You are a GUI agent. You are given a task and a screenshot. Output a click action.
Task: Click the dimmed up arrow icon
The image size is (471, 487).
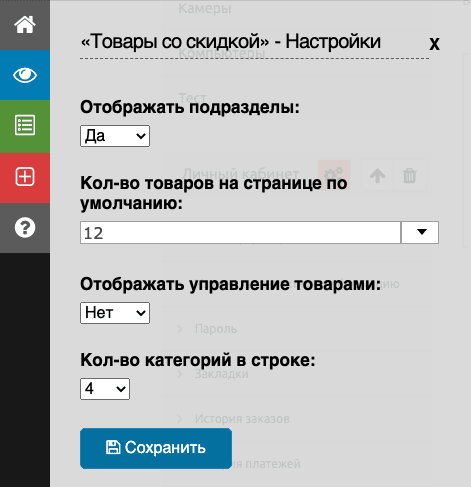coord(377,175)
